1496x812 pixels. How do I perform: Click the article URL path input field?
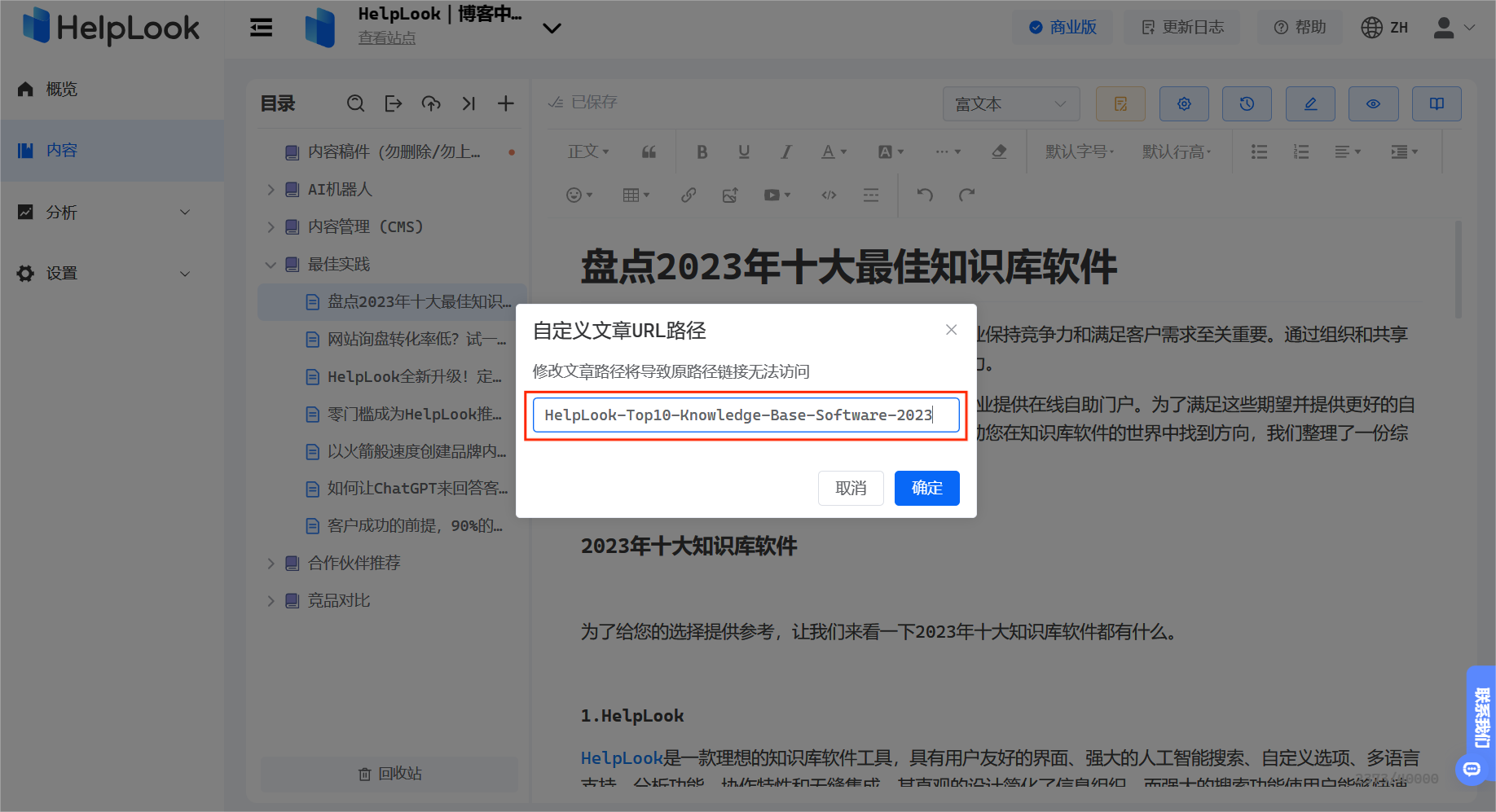746,415
